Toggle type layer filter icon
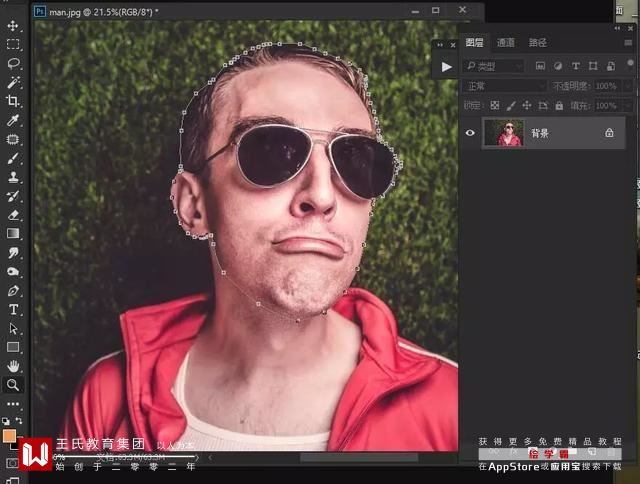The height and width of the screenshot is (484, 640). pyautogui.click(x=576, y=66)
